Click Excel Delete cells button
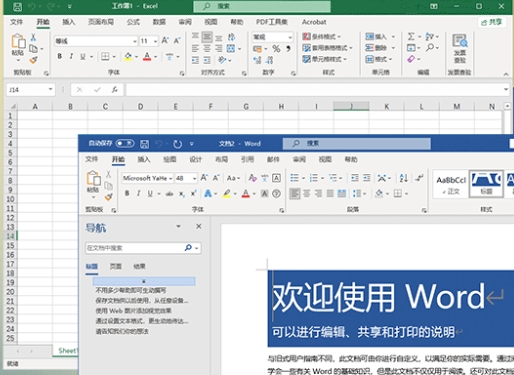The width and height of the screenshot is (514, 375). coord(376,48)
